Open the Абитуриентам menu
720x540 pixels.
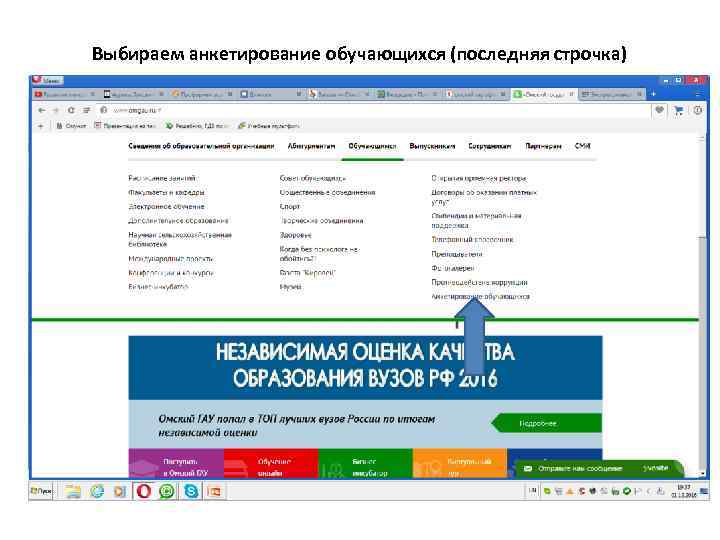coord(311,146)
